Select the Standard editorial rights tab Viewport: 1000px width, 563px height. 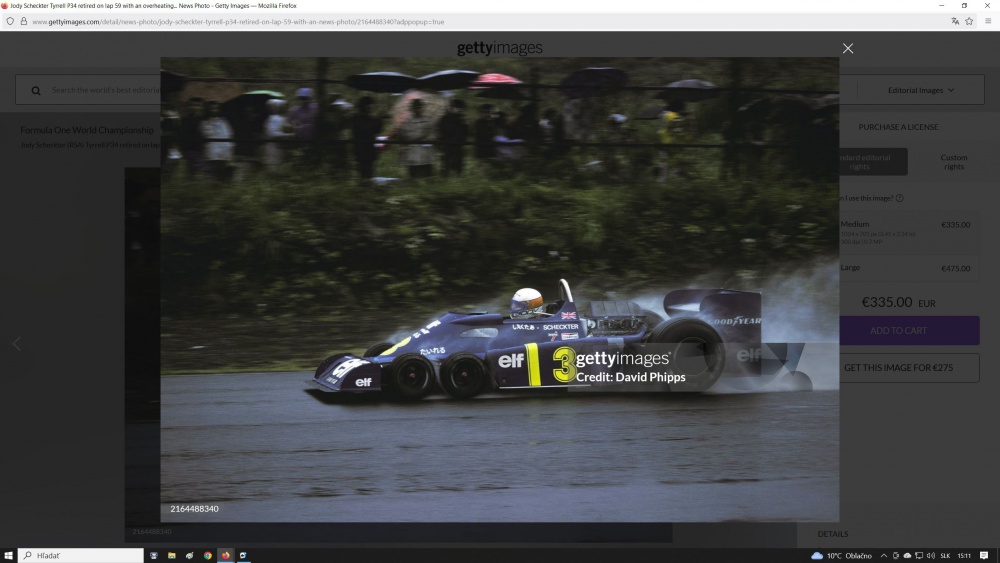872,162
